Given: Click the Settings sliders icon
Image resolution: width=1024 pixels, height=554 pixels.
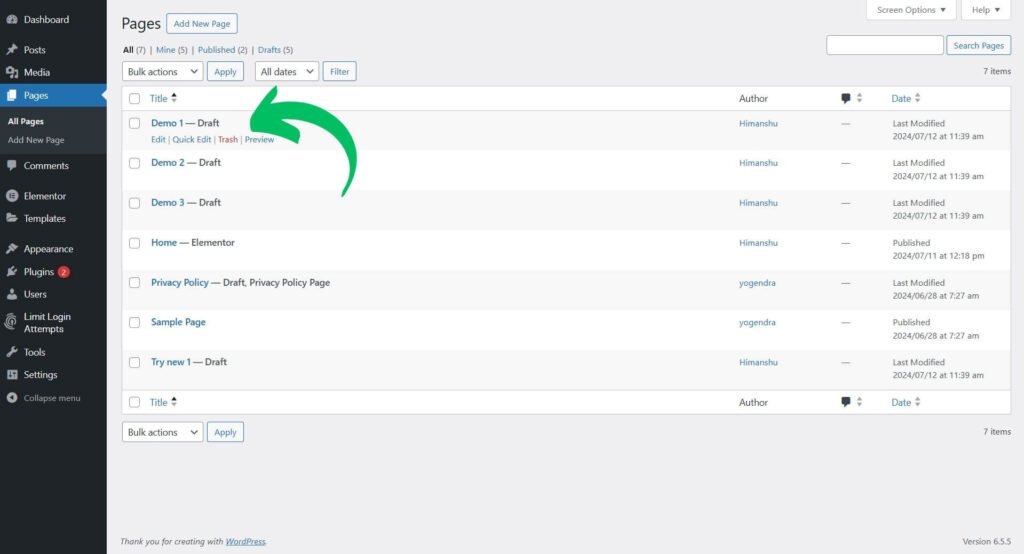Looking at the screenshot, I should point(12,374).
